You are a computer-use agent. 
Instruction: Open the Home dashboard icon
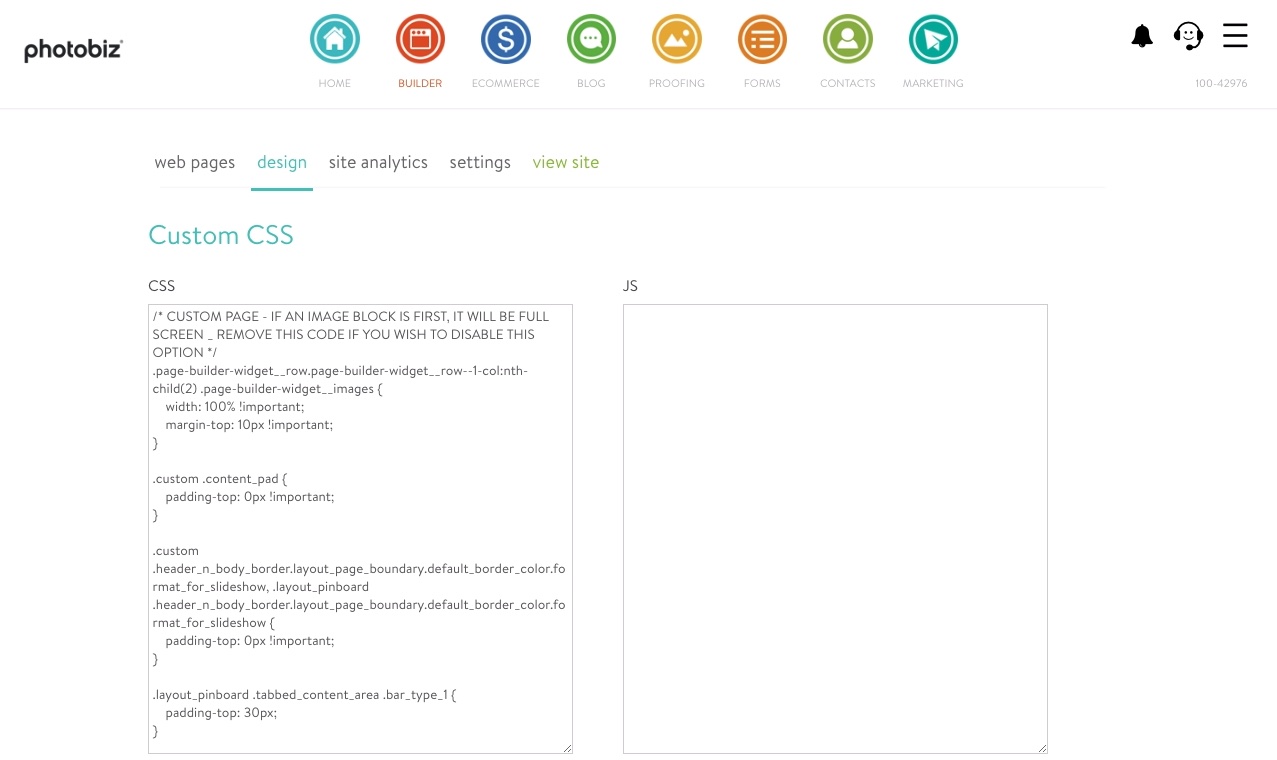335,40
